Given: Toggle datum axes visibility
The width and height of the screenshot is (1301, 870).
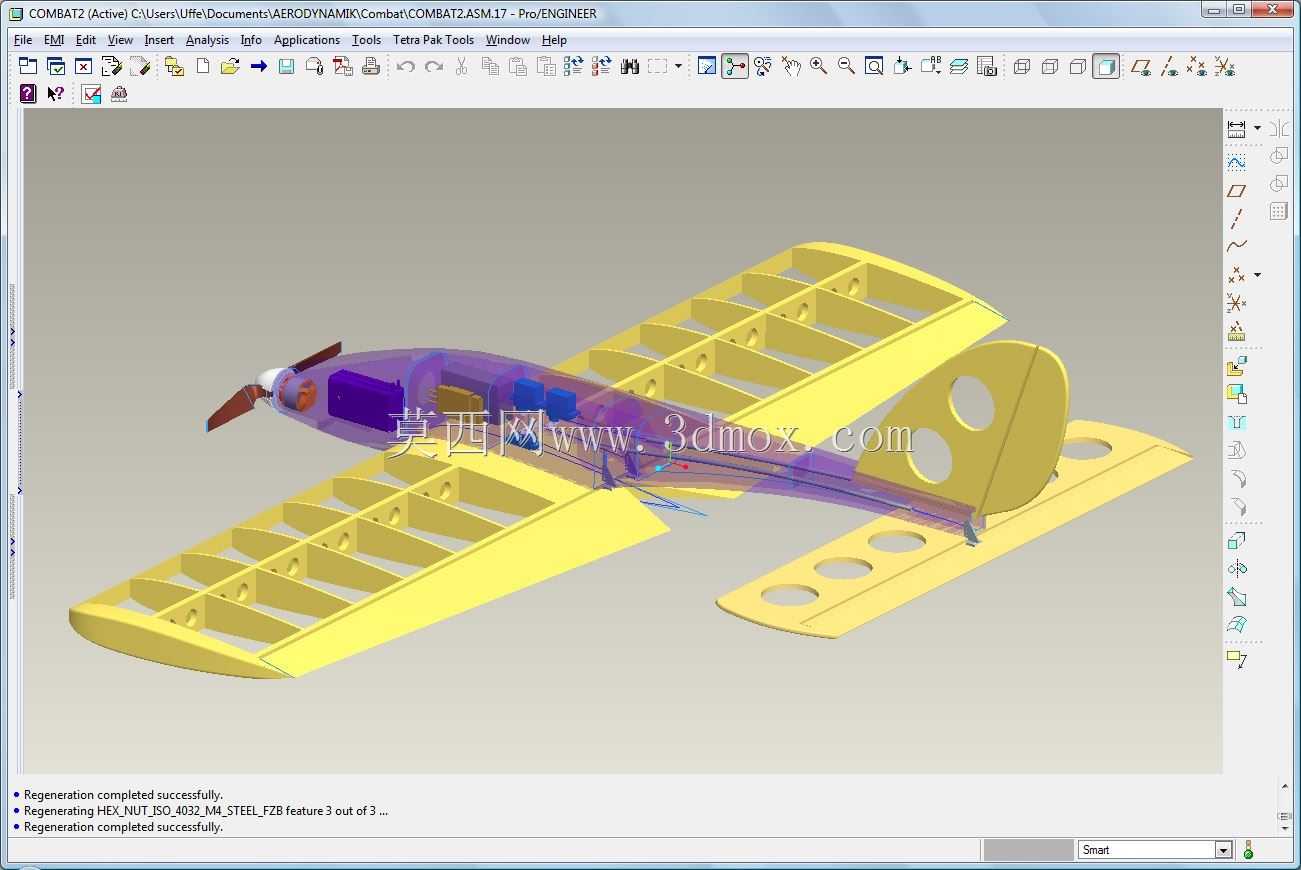Looking at the screenshot, I should click(1169, 66).
